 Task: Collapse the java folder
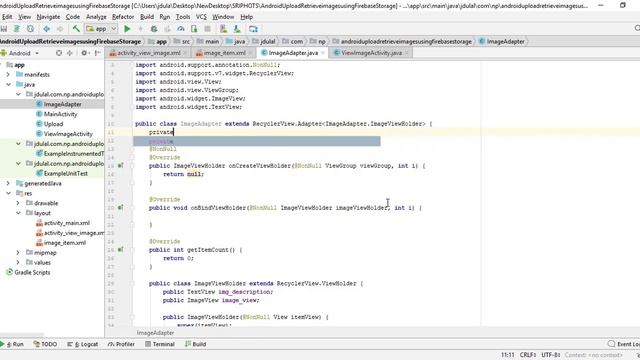[8, 84]
